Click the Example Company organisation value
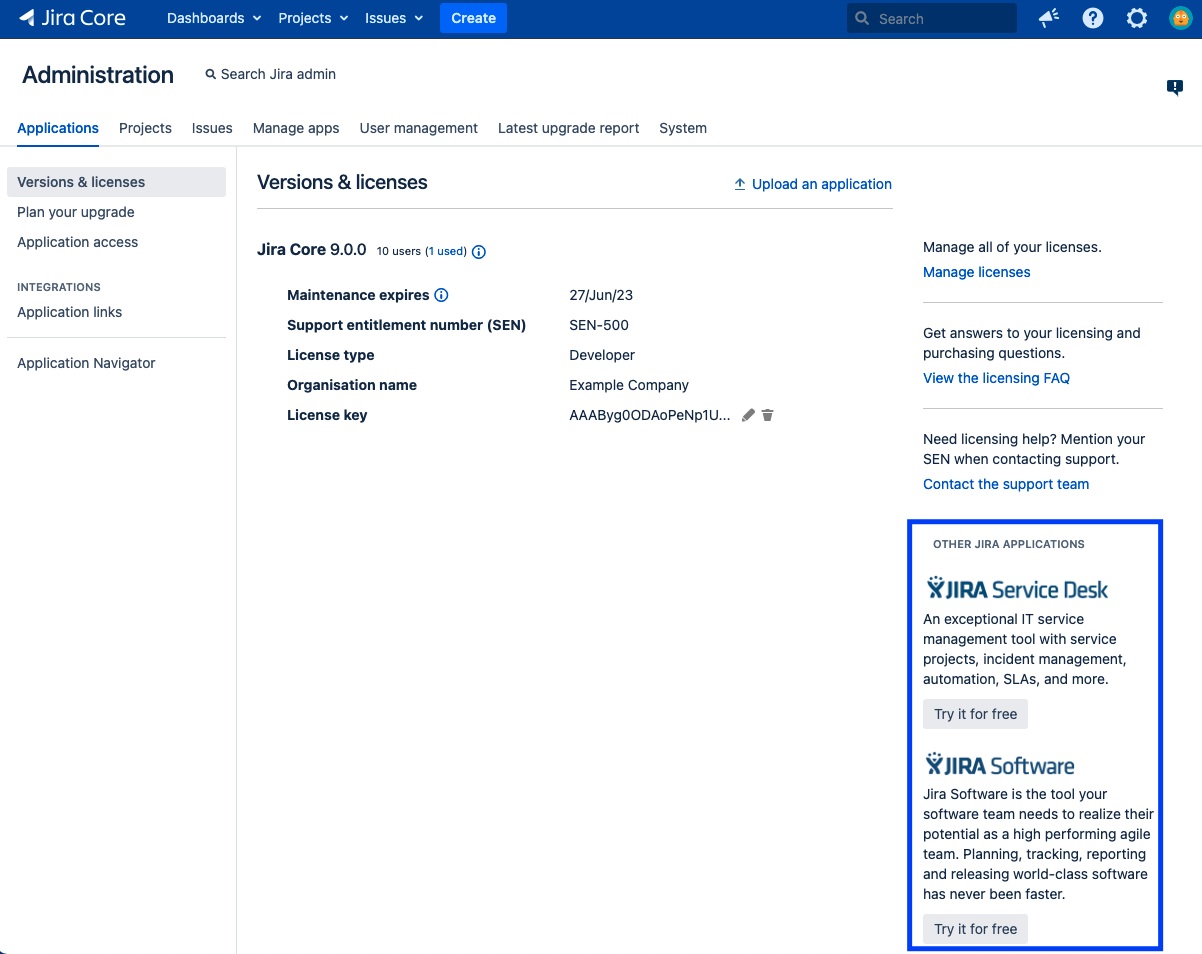This screenshot has height=954, width=1202. [x=629, y=385]
